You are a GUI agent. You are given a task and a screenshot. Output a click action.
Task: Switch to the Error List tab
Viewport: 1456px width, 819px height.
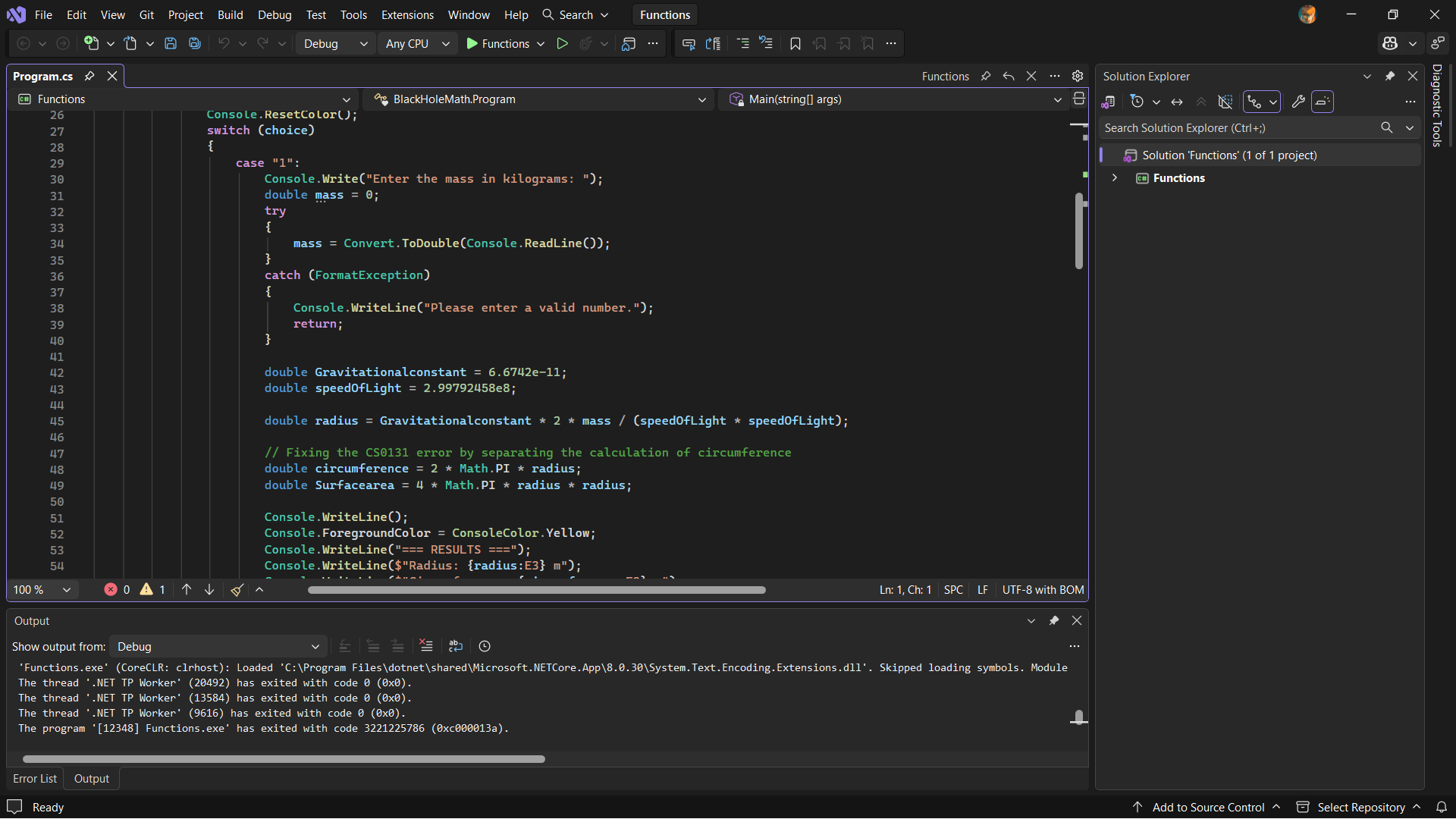click(x=35, y=778)
